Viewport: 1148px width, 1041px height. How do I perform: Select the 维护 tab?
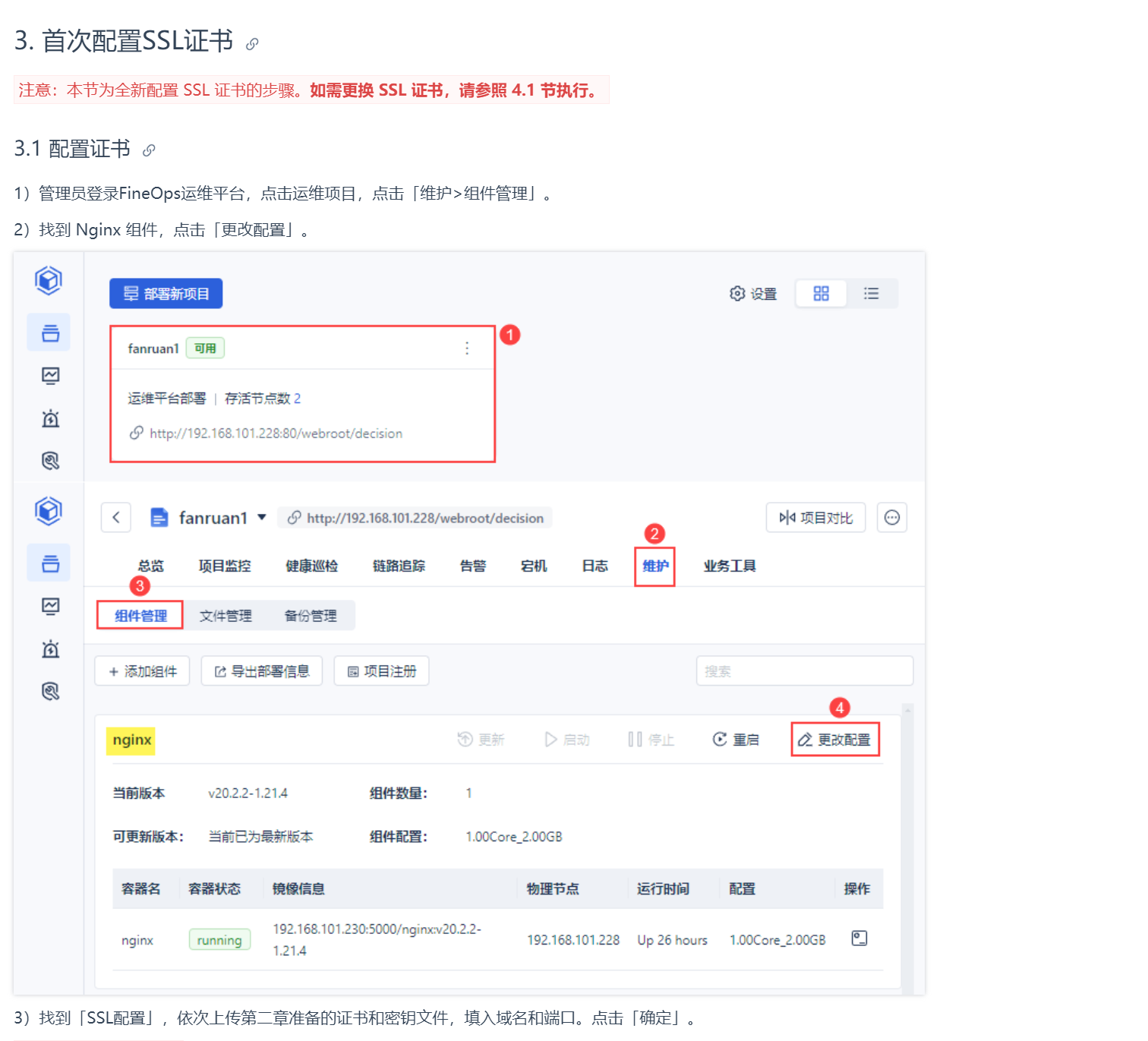pyautogui.click(x=655, y=566)
